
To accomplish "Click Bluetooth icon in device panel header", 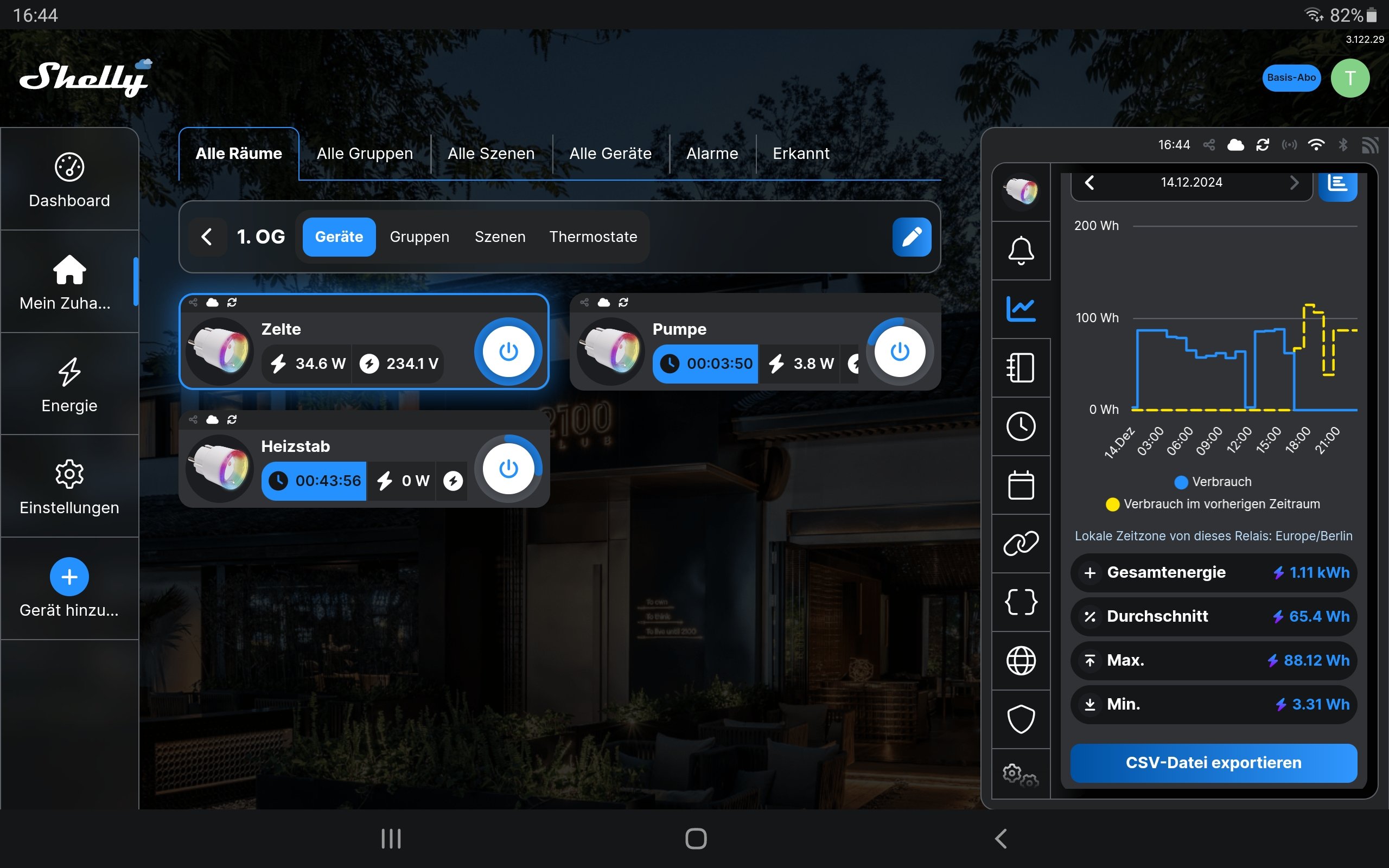I will (x=1343, y=145).
